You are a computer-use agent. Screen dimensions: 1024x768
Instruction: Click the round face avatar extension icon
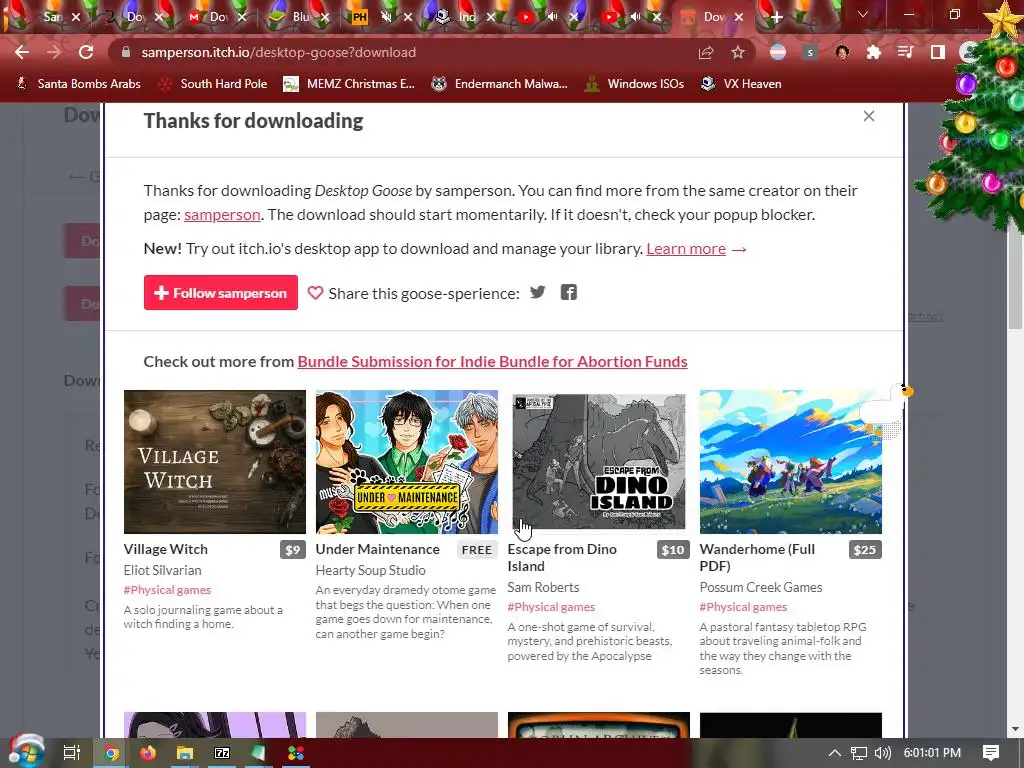point(842,52)
